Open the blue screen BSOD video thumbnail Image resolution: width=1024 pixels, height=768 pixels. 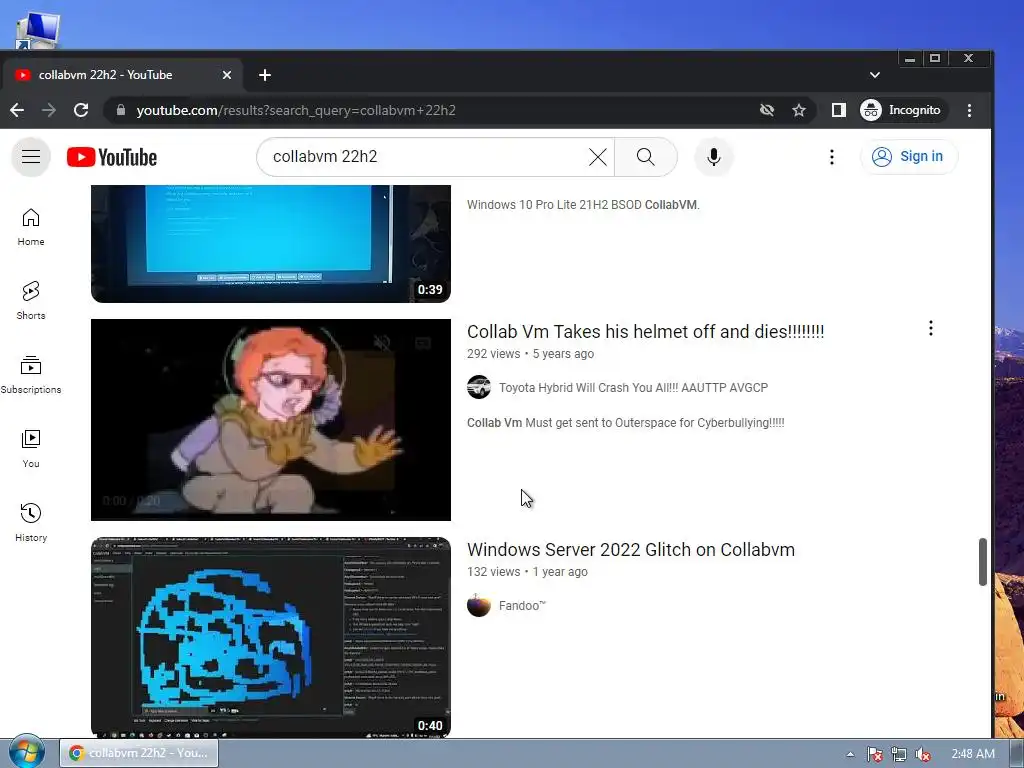click(x=270, y=244)
